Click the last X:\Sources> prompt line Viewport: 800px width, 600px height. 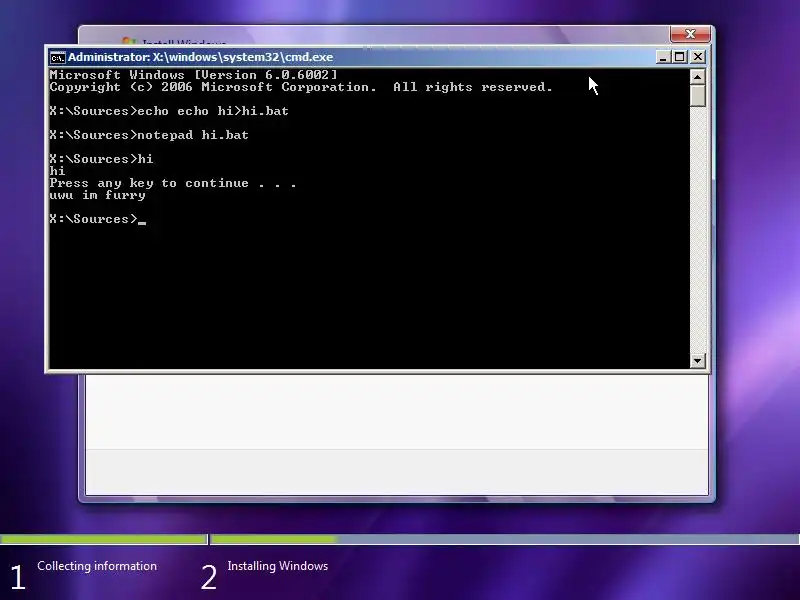pyautogui.click(x=97, y=219)
